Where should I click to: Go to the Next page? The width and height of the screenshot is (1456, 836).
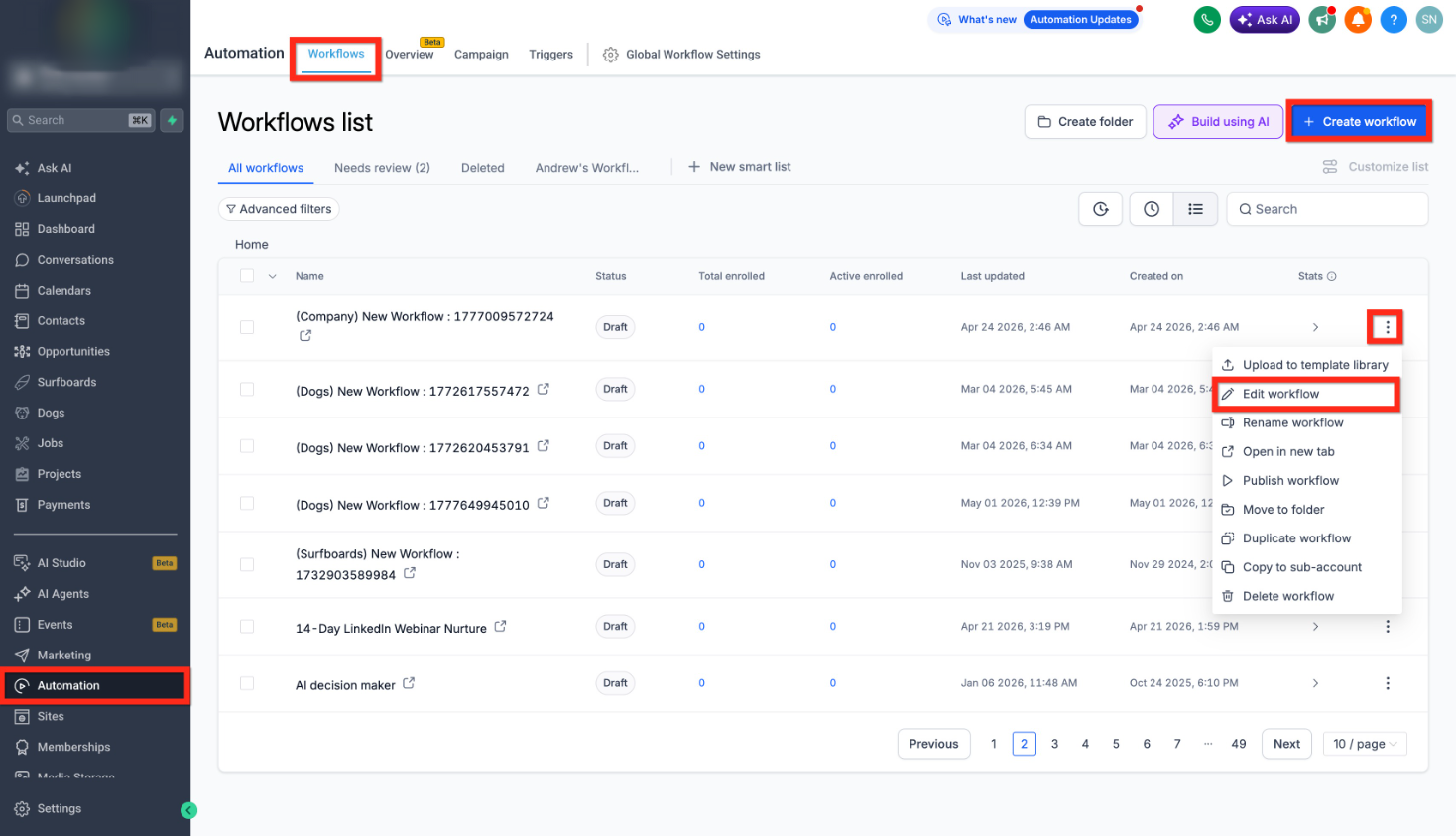[1286, 744]
